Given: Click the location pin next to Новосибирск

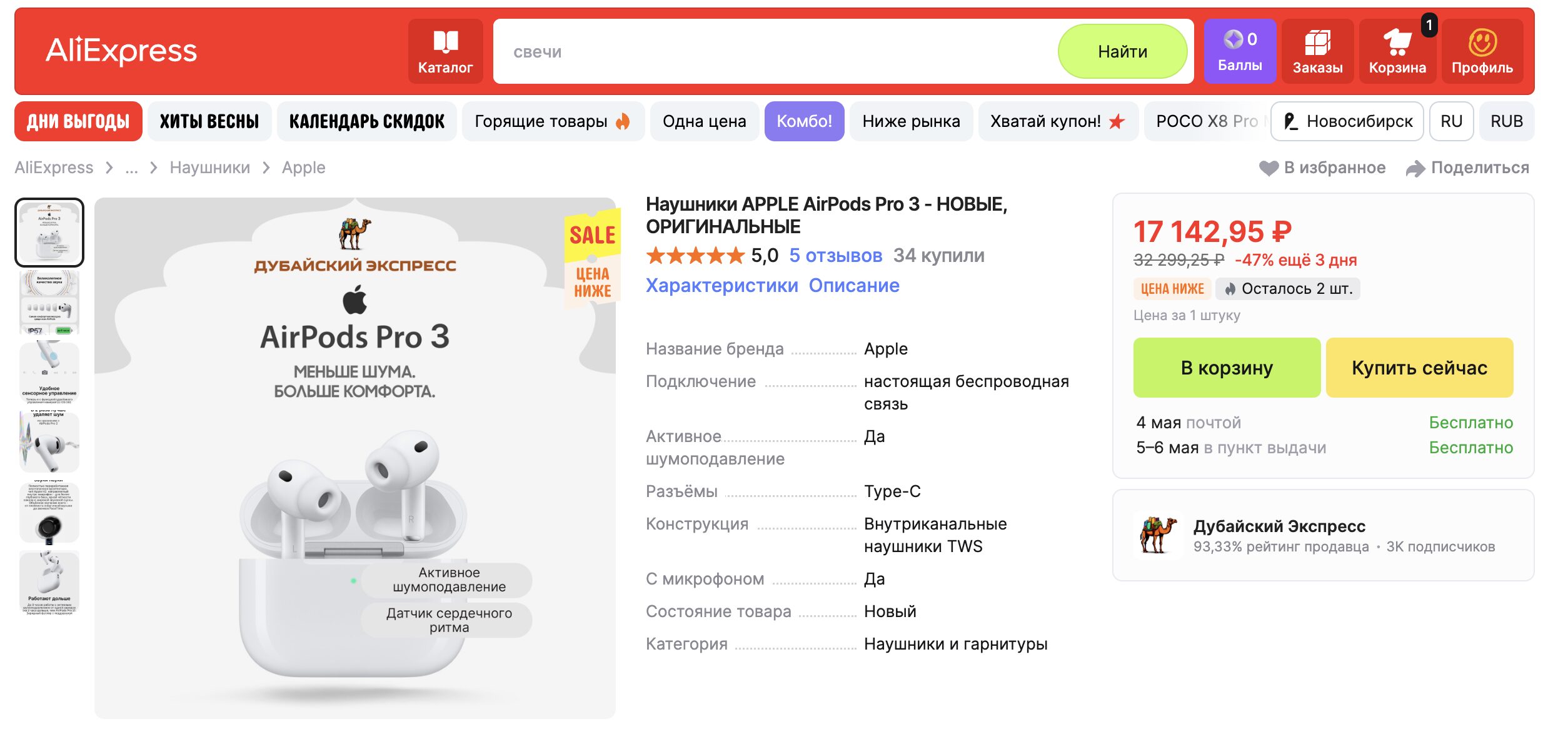Looking at the screenshot, I should coord(1290,121).
